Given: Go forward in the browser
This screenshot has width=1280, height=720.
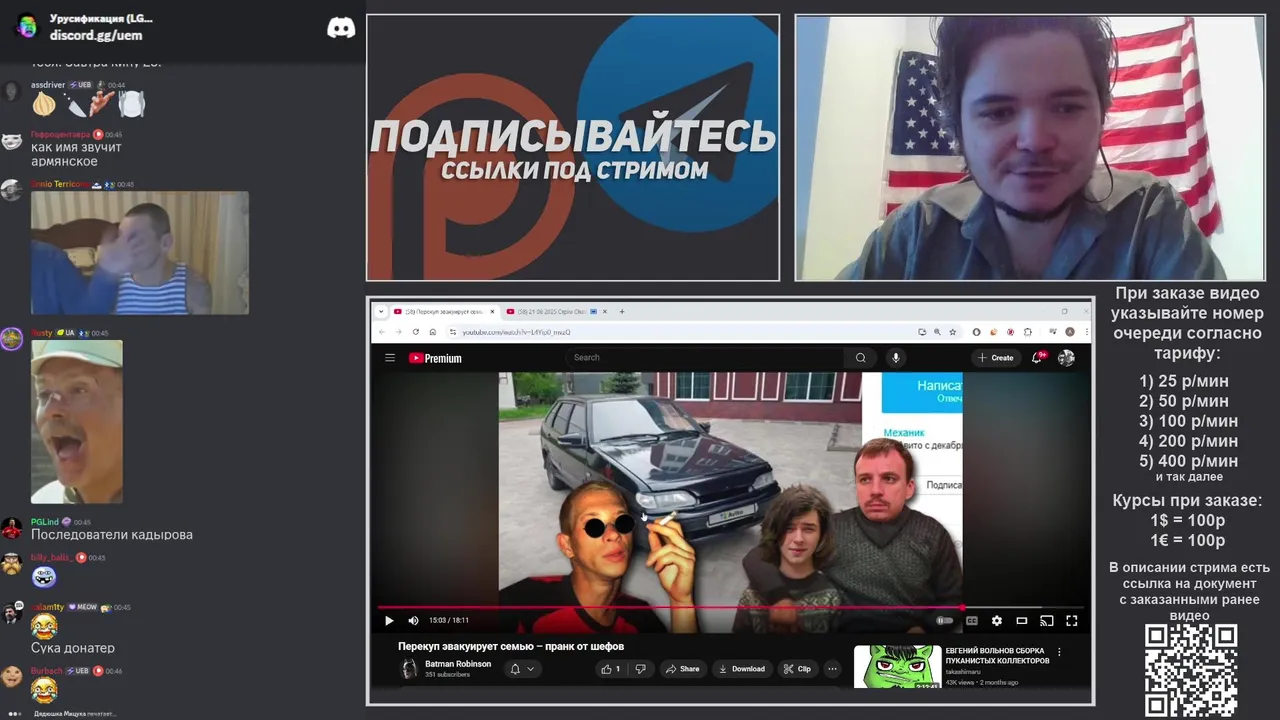Looking at the screenshot, I should click(399, 332).
